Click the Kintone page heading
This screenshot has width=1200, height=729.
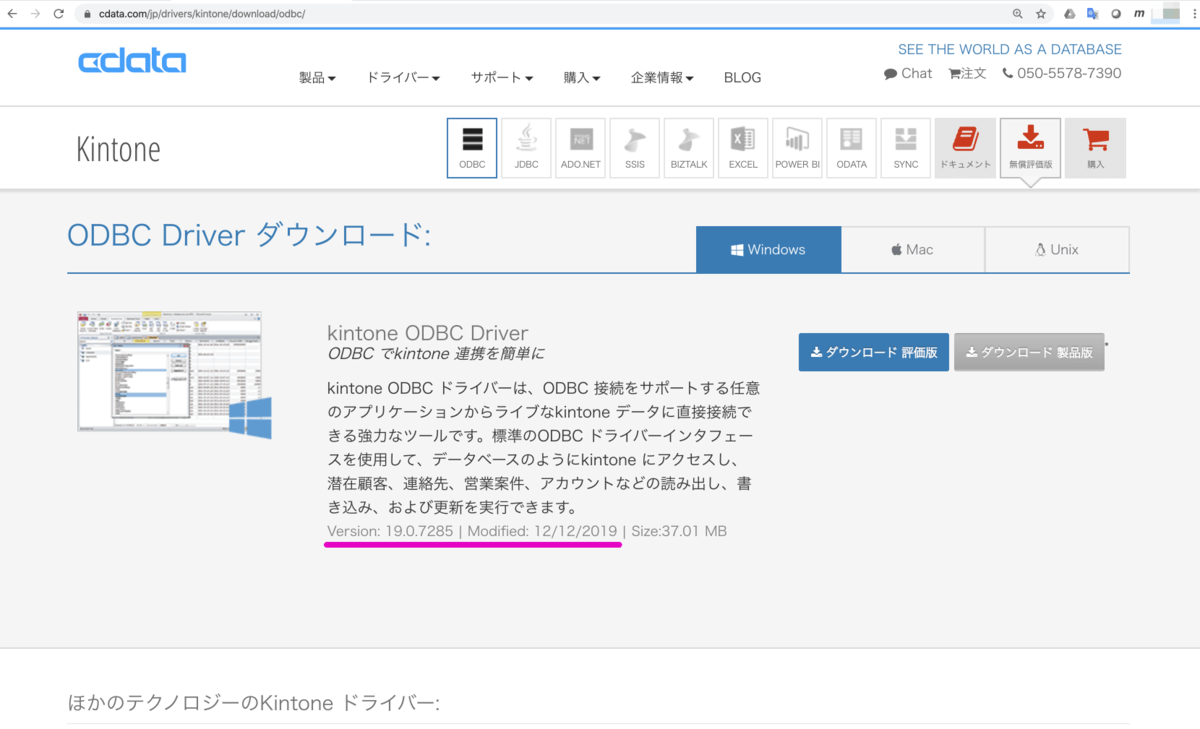coord(118,149)
